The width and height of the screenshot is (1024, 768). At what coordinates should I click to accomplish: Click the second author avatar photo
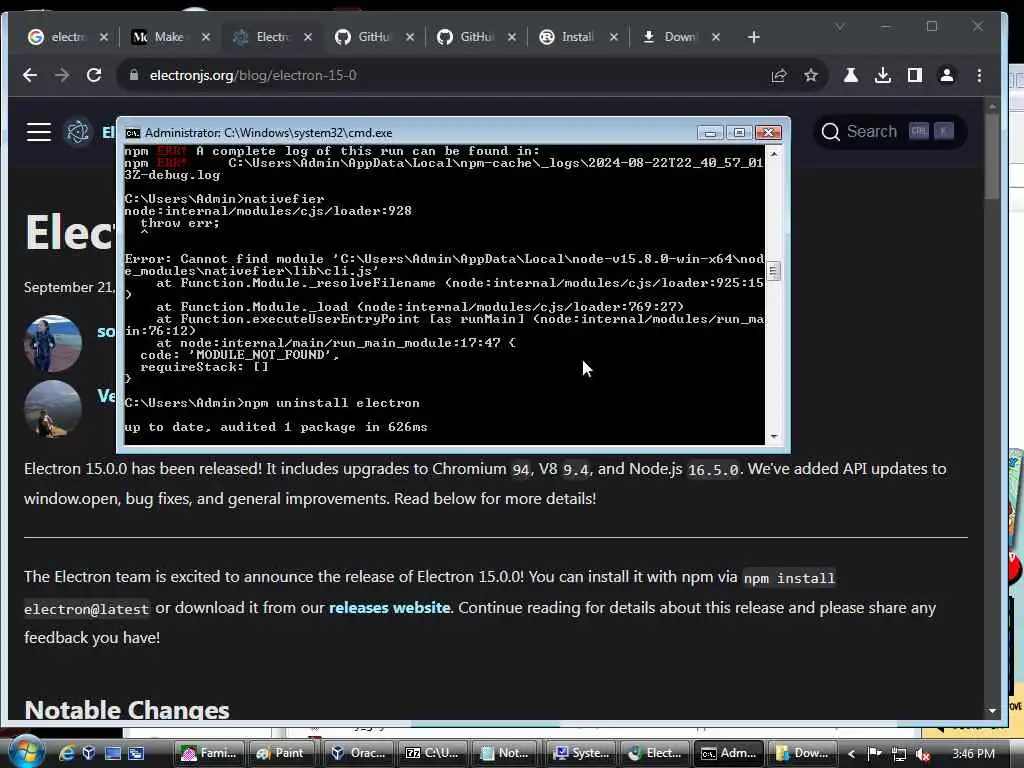52,409
